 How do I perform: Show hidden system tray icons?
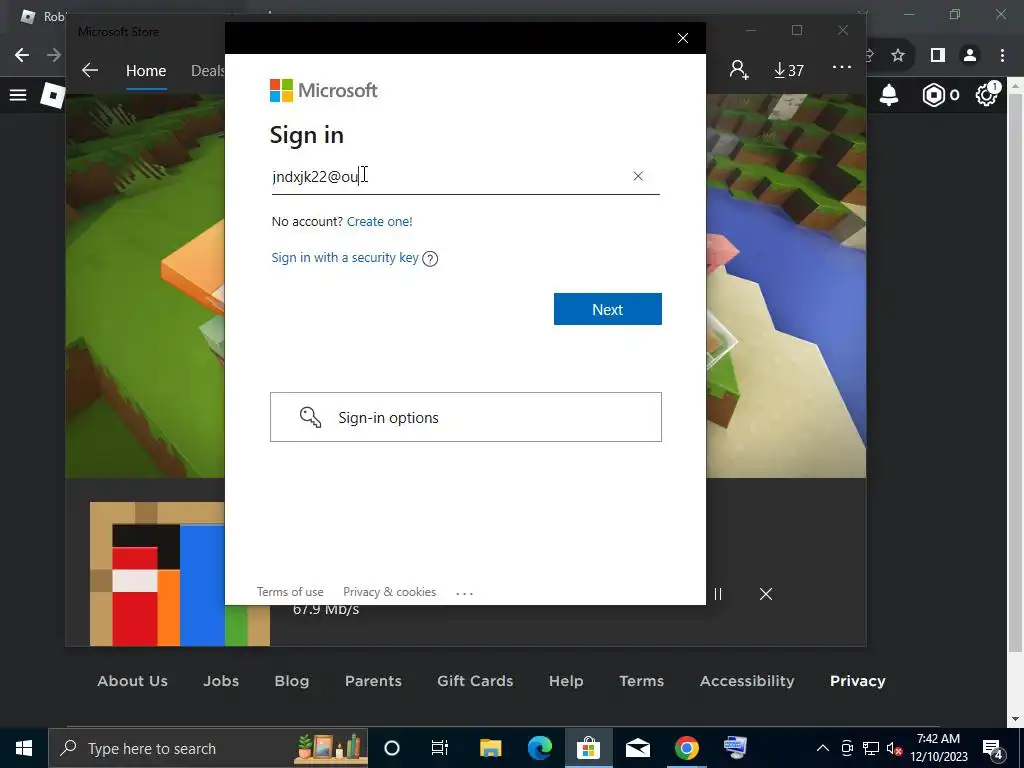[x=823, y=748]
